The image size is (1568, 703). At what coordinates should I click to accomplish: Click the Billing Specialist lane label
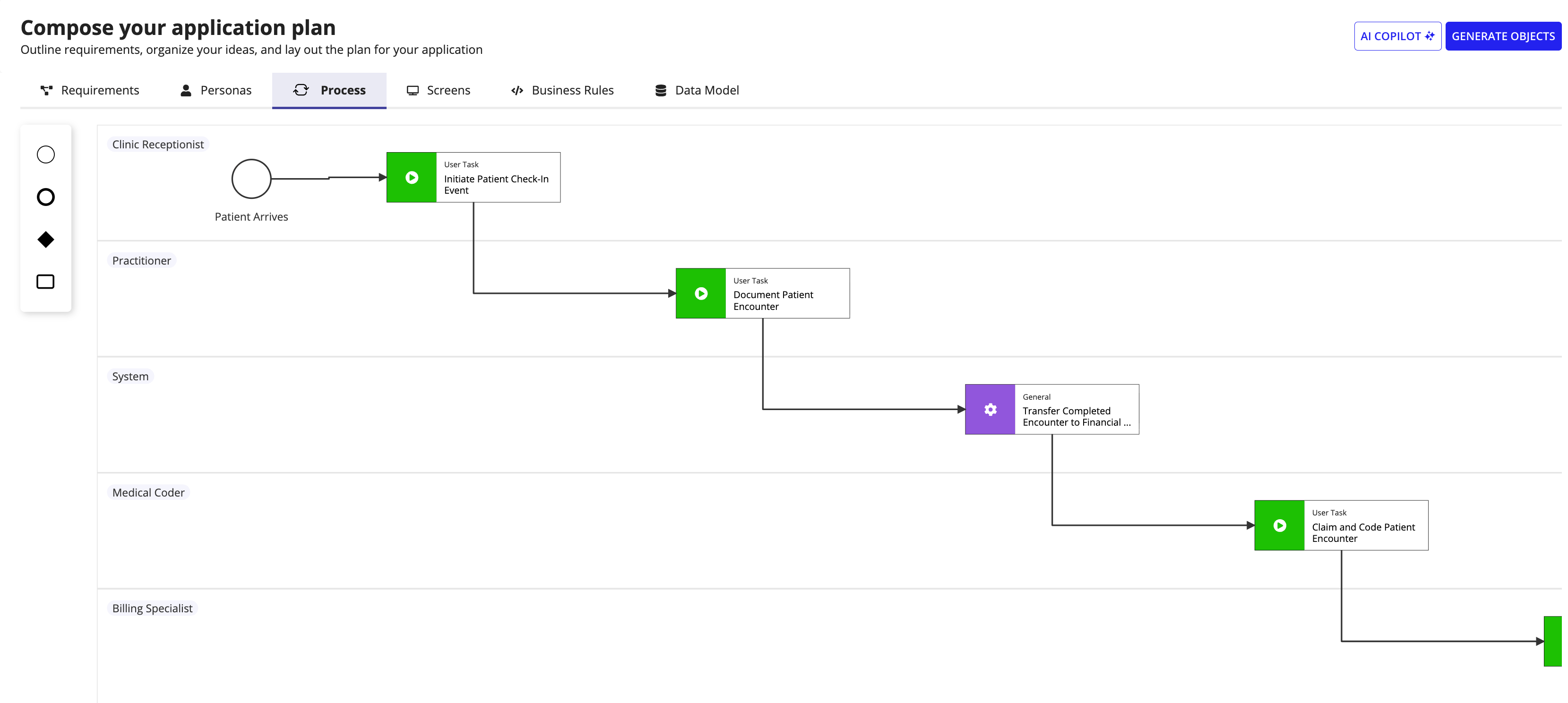pyautogui.click(x=152, y=608)
